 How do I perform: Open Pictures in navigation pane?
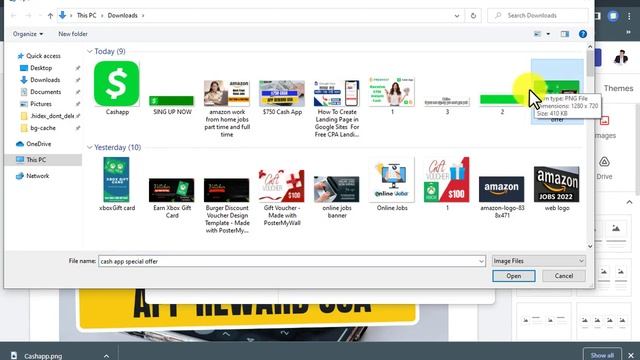[41, 104]
